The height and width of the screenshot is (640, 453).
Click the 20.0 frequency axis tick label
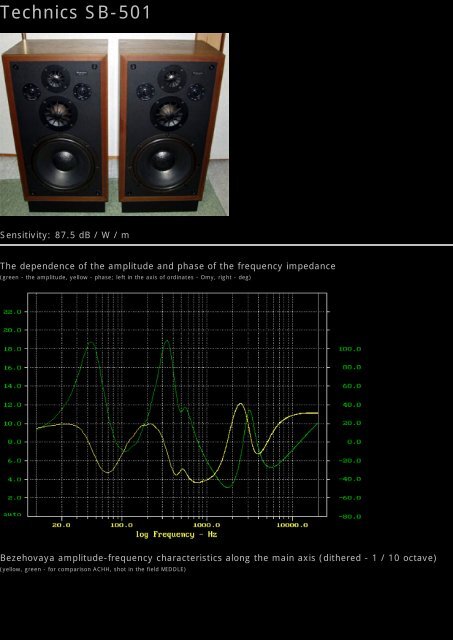point(61,525)
